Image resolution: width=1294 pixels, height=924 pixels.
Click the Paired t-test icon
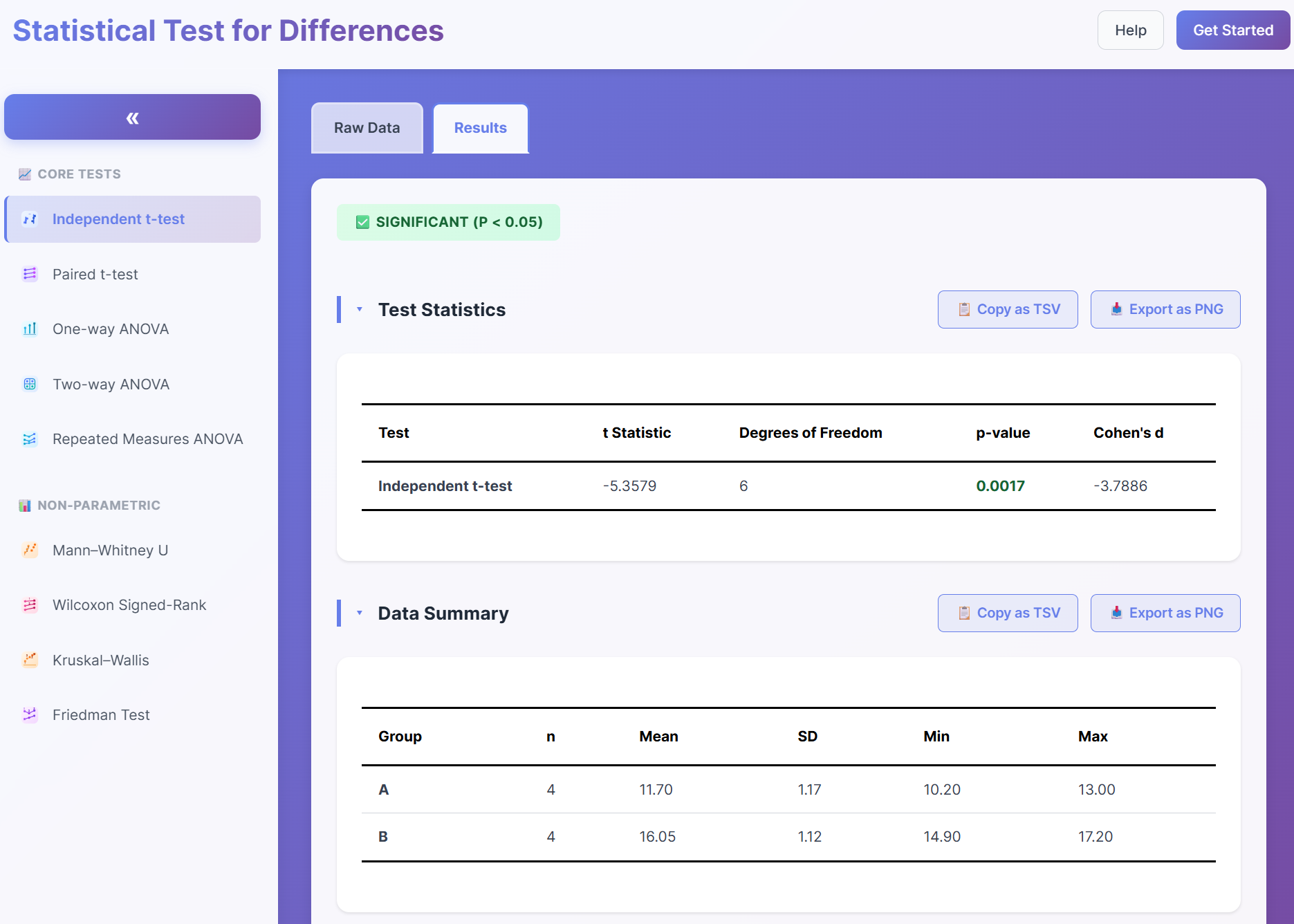[x=29, y=274]
